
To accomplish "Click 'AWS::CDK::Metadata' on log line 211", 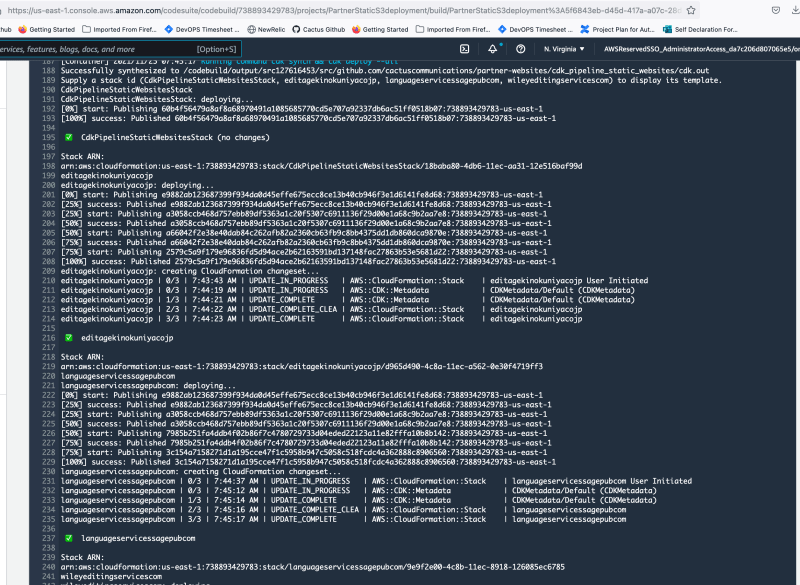I will point(389,290).
